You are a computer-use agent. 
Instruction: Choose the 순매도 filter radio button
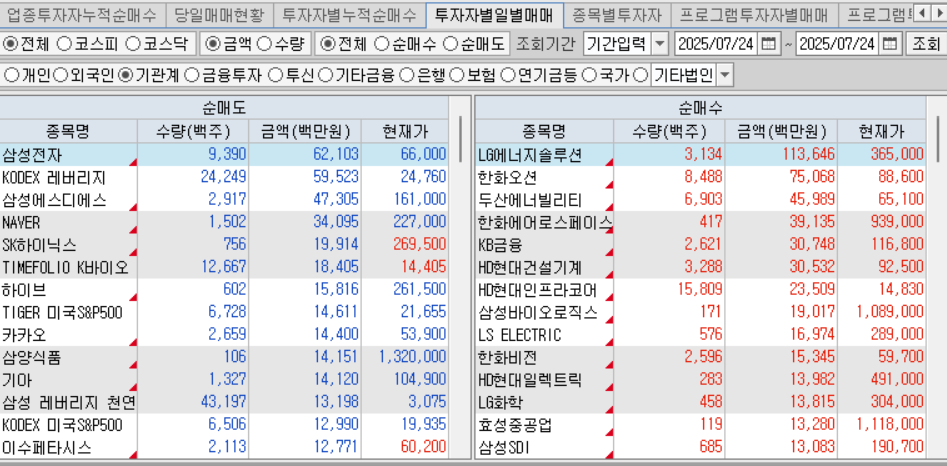point(450,44)
